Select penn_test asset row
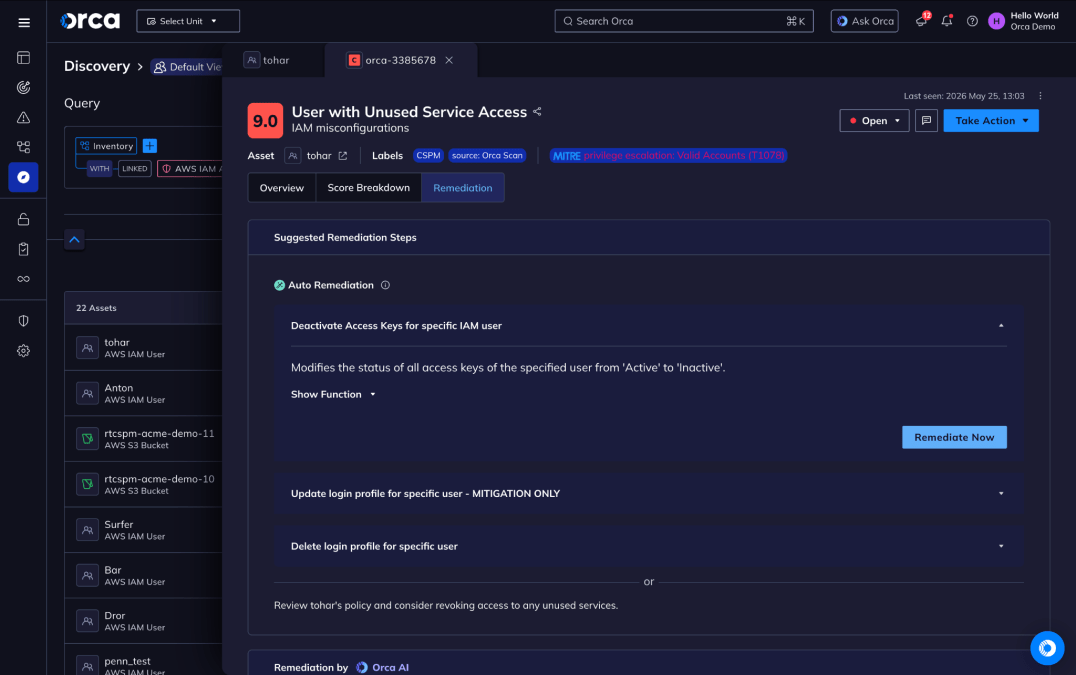The image size is (1076, 675). click(x=143, y=662)
